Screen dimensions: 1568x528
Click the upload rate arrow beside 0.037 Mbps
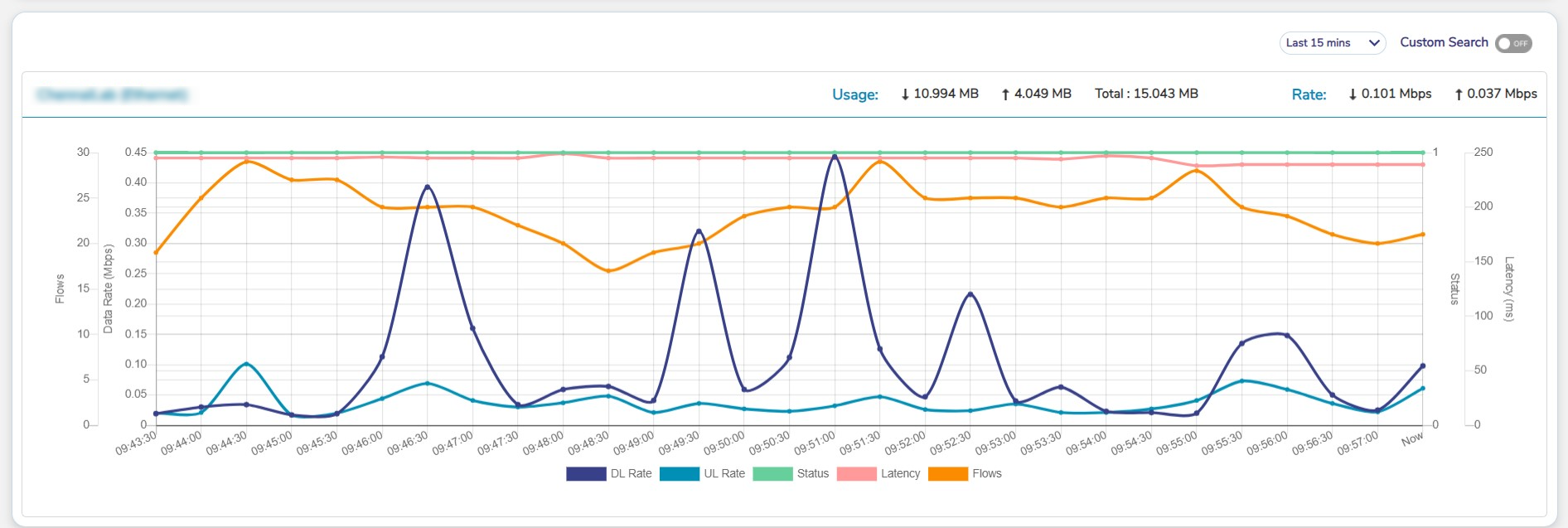[x=1459, y=94]
